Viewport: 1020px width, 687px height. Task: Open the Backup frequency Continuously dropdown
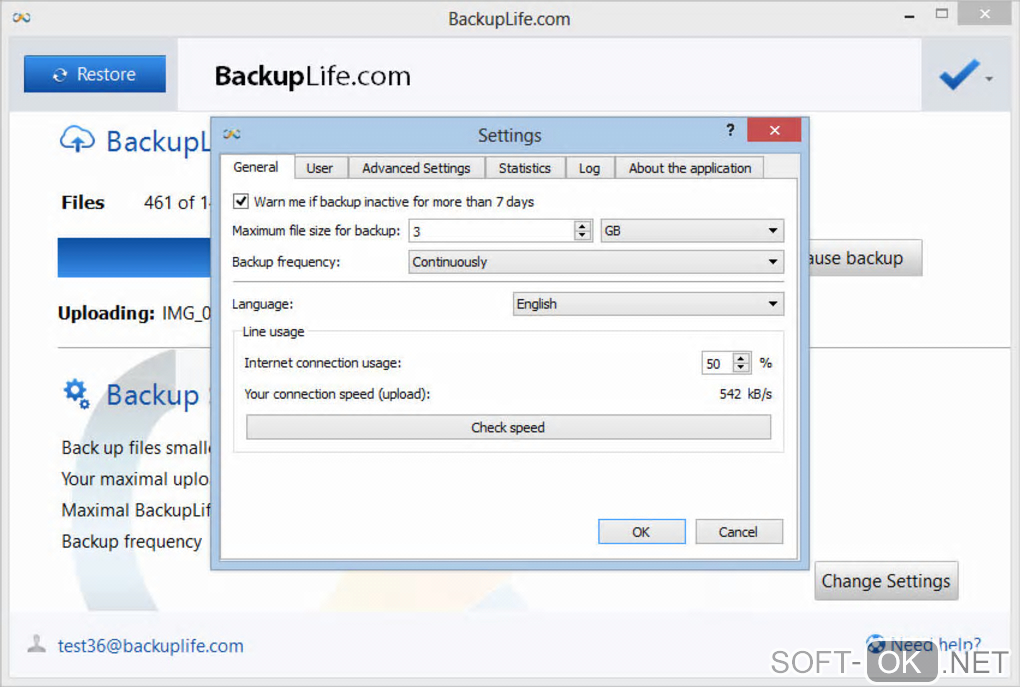(596, 262)
